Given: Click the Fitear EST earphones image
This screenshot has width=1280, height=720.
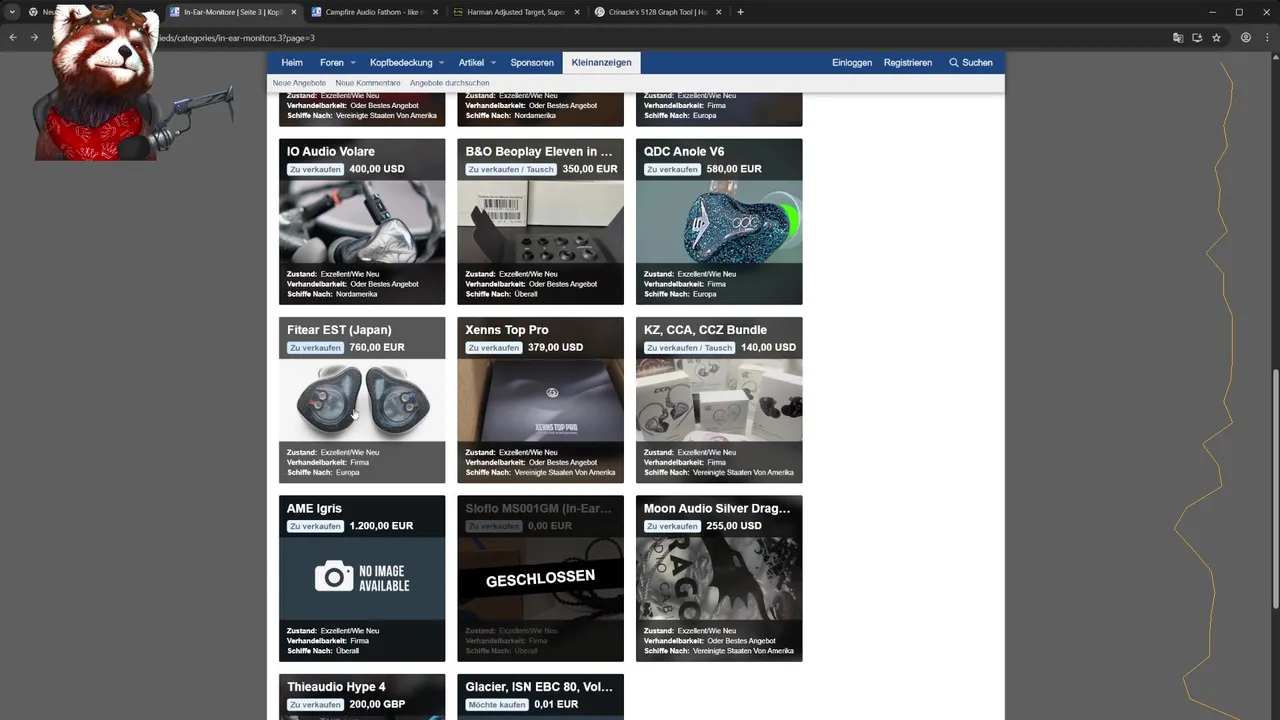Looking at the screenshot, I should click(362, 400).
